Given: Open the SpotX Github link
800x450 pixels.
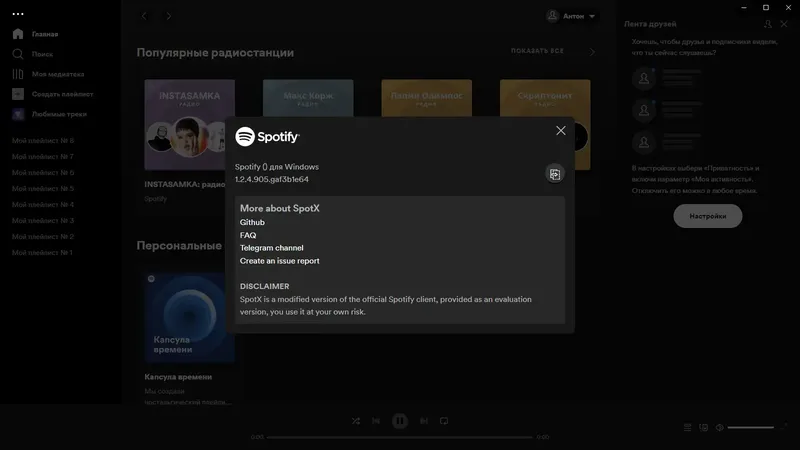Looking at the screenshot, I should 252,222.
